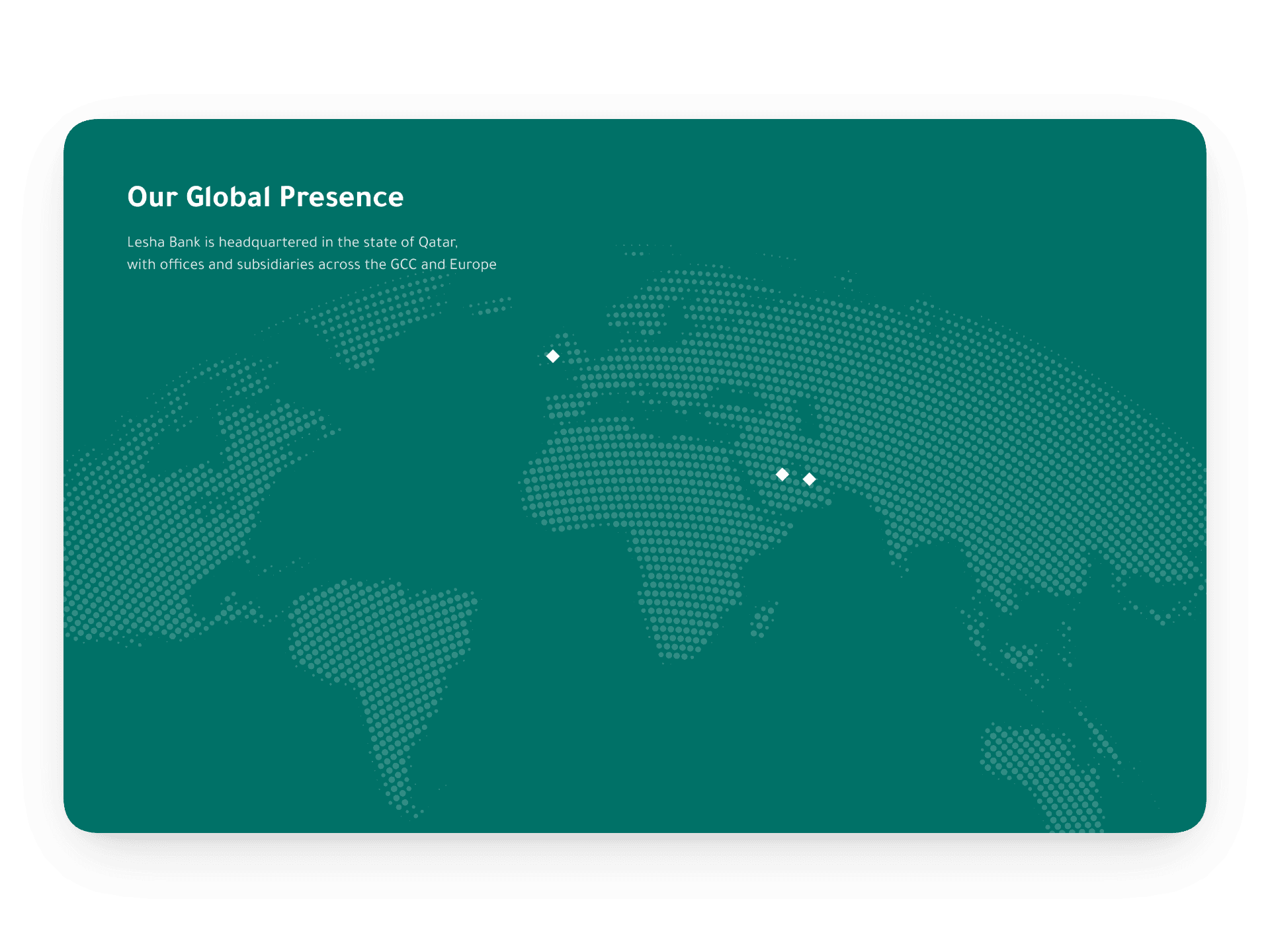This screenshot has height=952, width=1270.
Task: Select the "Our Global Presence" heading
Action: coord(265,197)
